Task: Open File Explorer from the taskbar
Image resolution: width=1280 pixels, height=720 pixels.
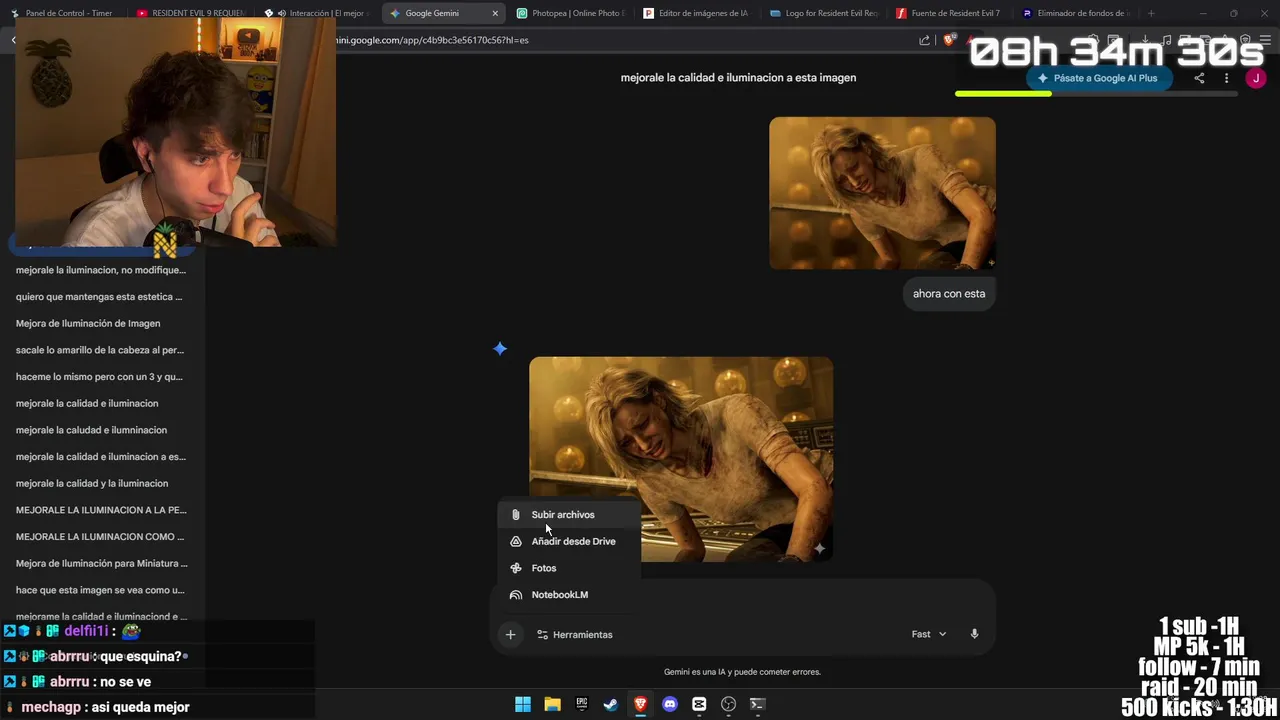Action: pos(552,704)
